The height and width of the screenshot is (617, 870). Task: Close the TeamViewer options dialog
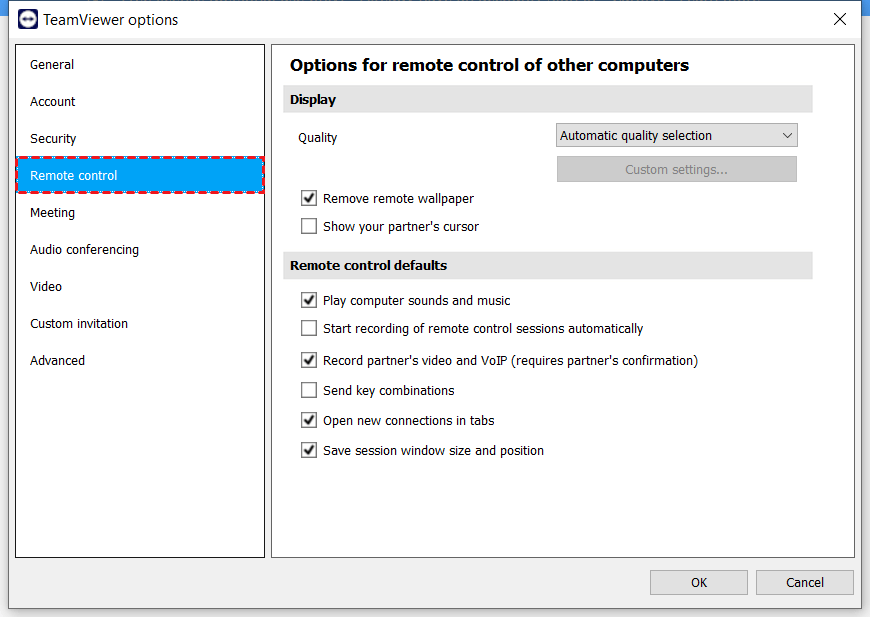pyautogui.click(x=839, y=19)
